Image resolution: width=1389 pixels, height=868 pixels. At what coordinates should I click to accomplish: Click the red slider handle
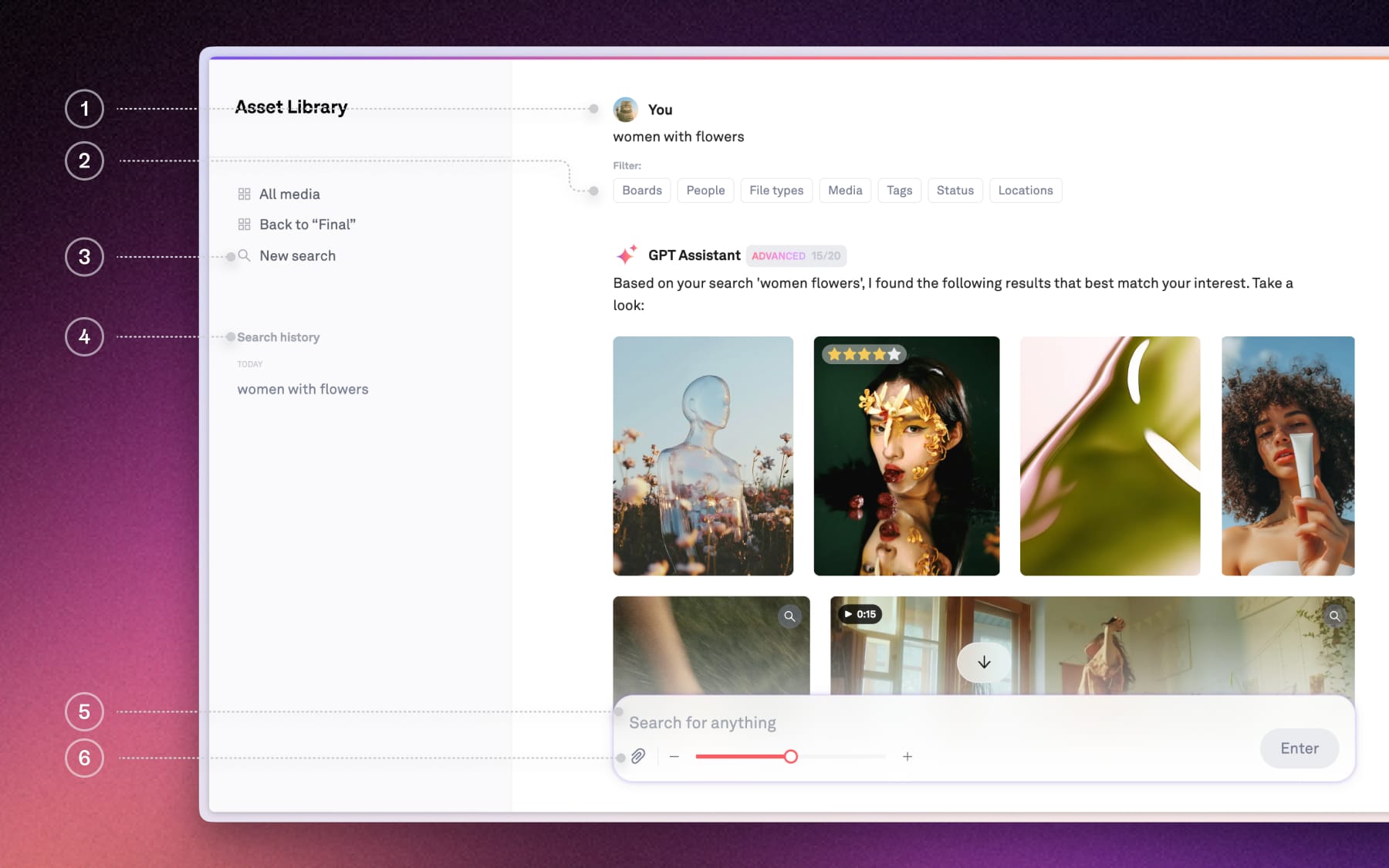[791, 757]
